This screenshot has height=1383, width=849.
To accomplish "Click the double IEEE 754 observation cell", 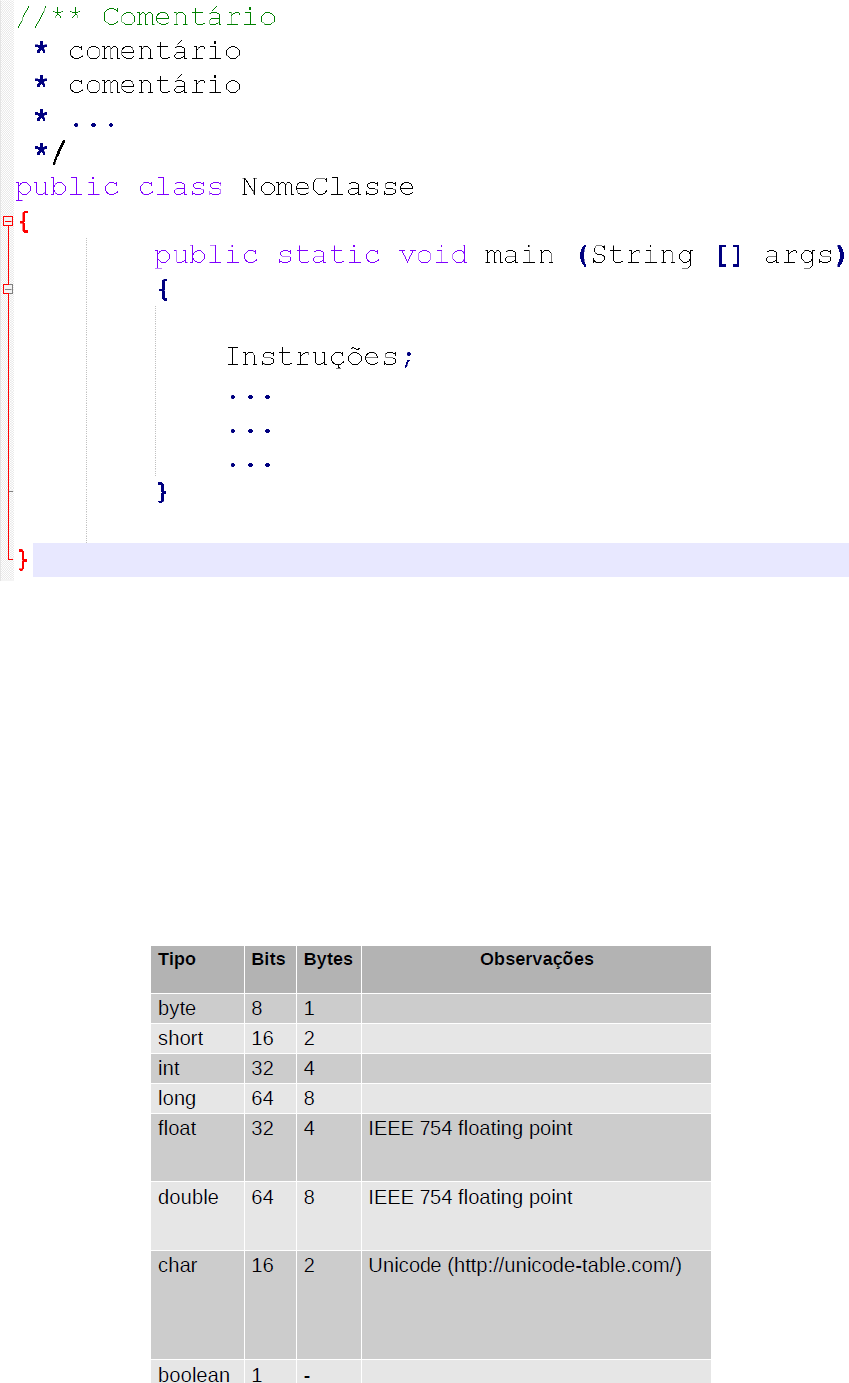I will point(470,1197).
